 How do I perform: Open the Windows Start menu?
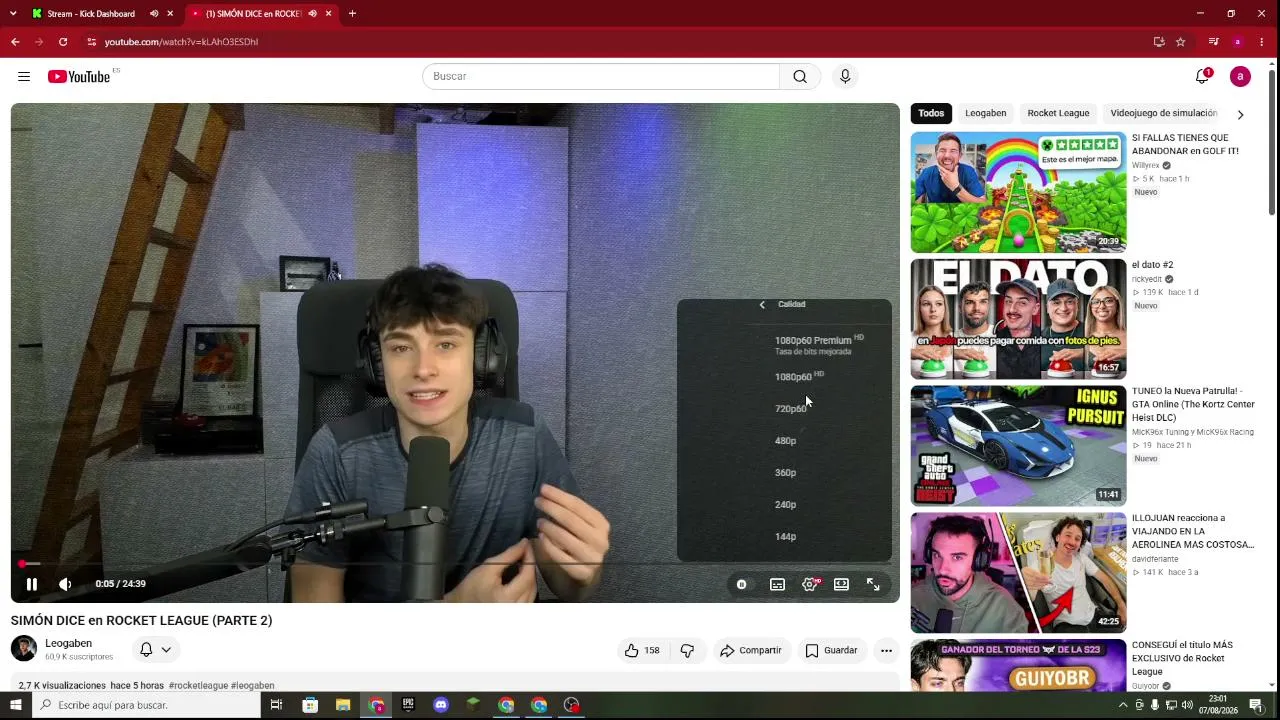pyautogui.click(x=16, y=705)
